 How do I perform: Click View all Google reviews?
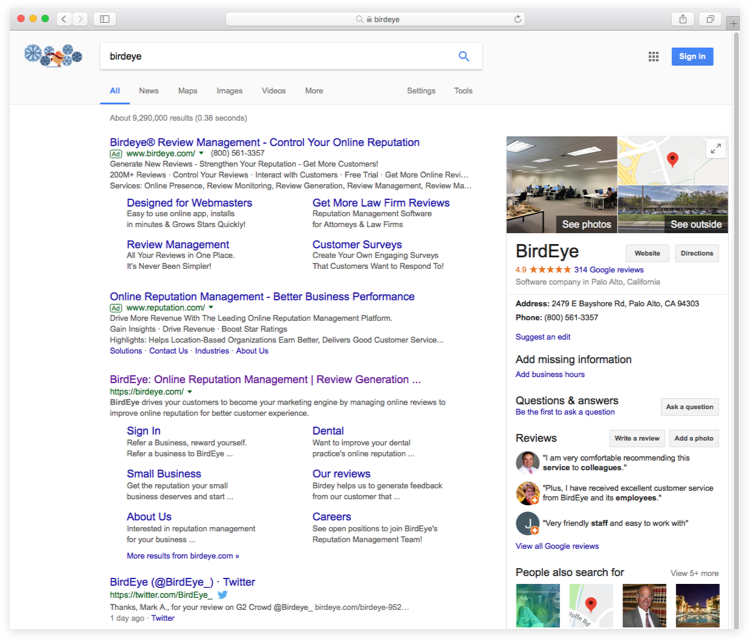pos(557,546)
